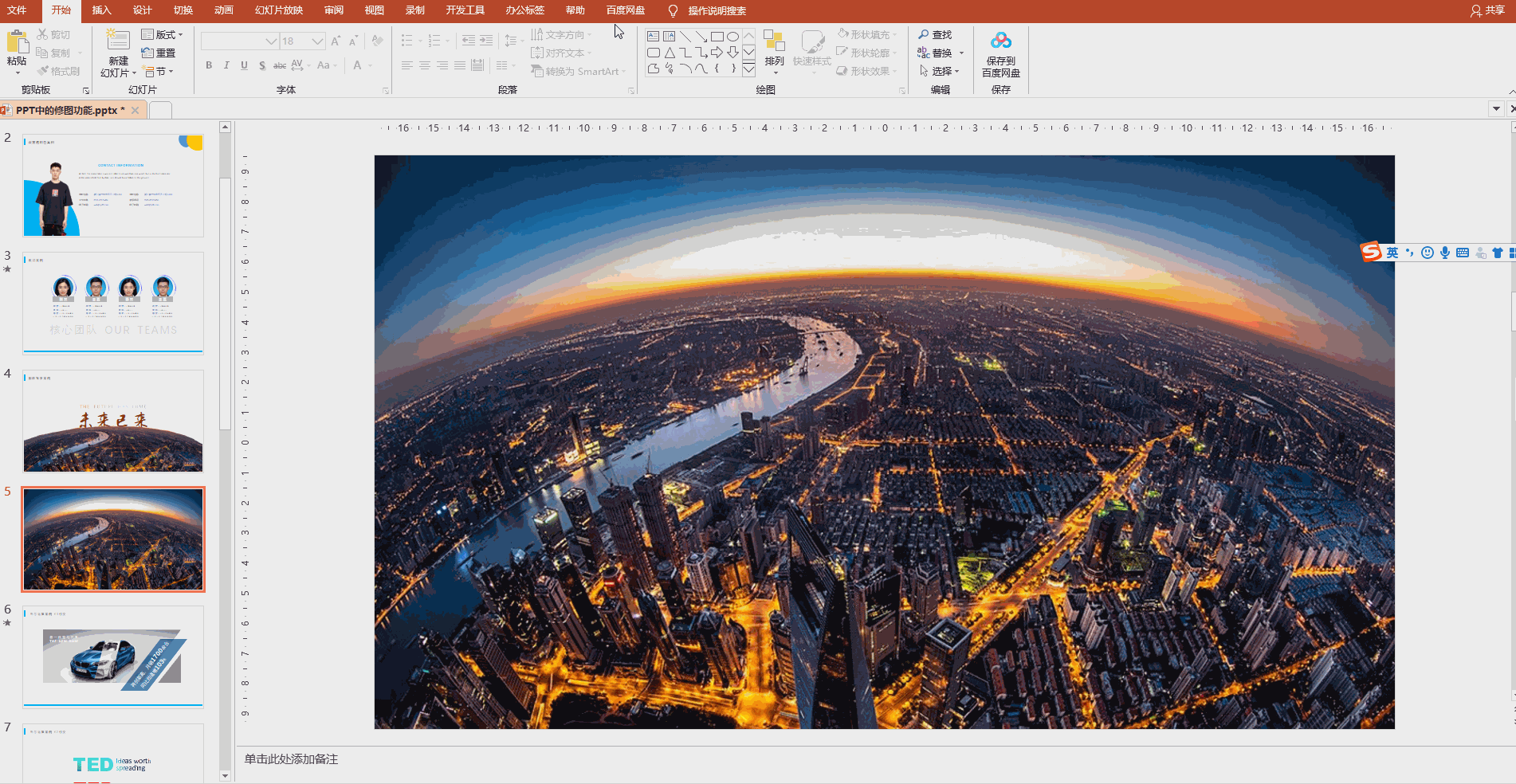
Task: Toggle text shadow formatting
Action: pos(262,65)
